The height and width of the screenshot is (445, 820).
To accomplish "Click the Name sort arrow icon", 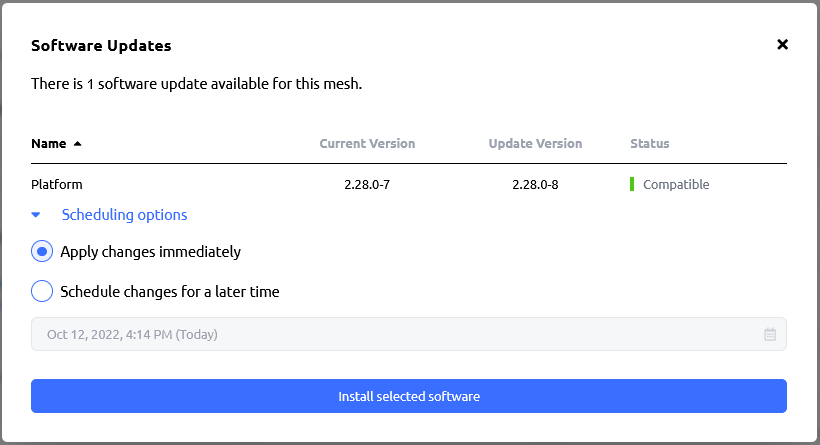I will [x=77, y=143].
